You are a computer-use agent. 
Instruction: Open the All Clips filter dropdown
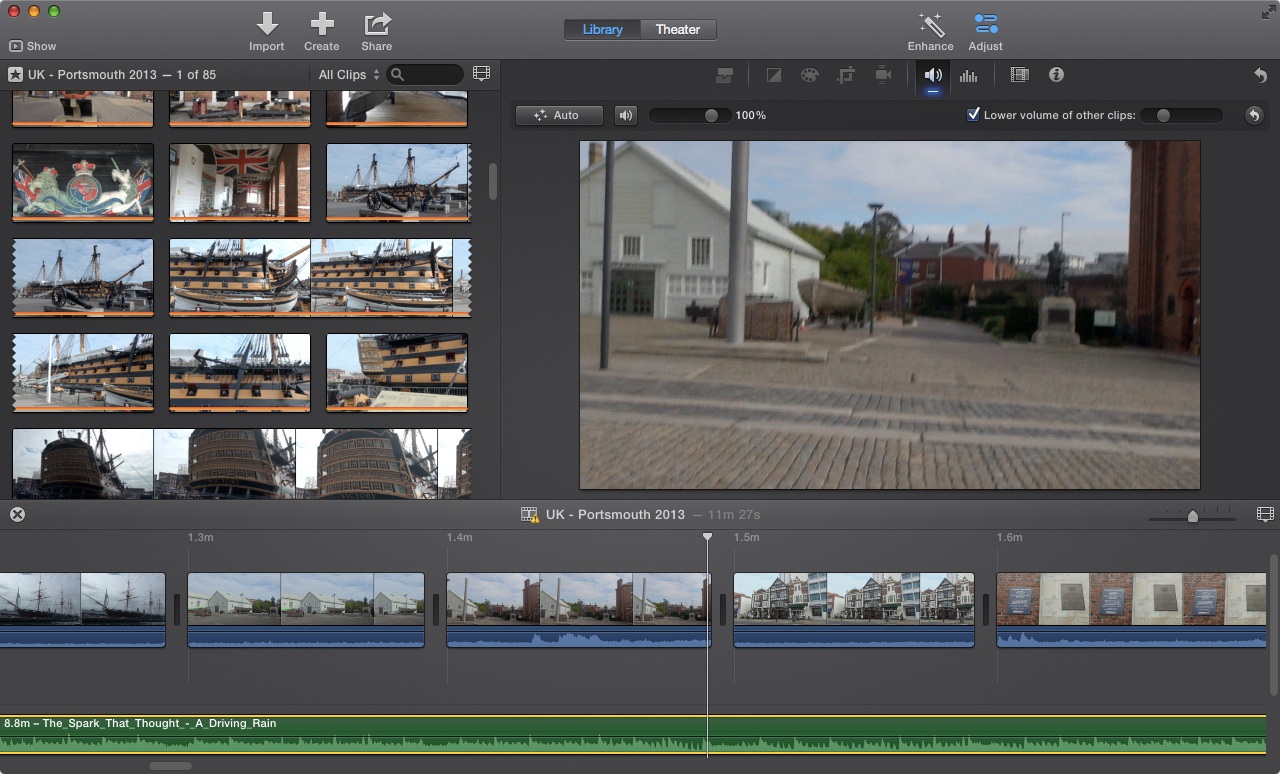click(348, 75)
